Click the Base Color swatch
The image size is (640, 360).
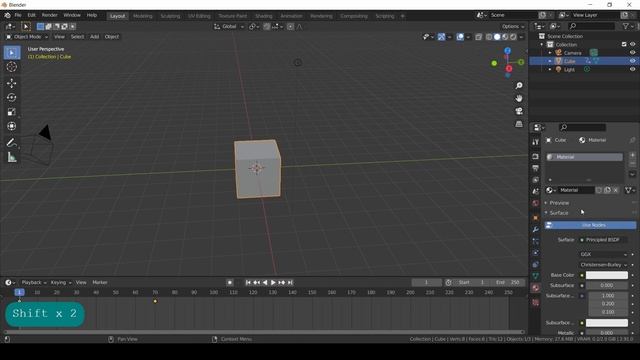tap(607, 275)
